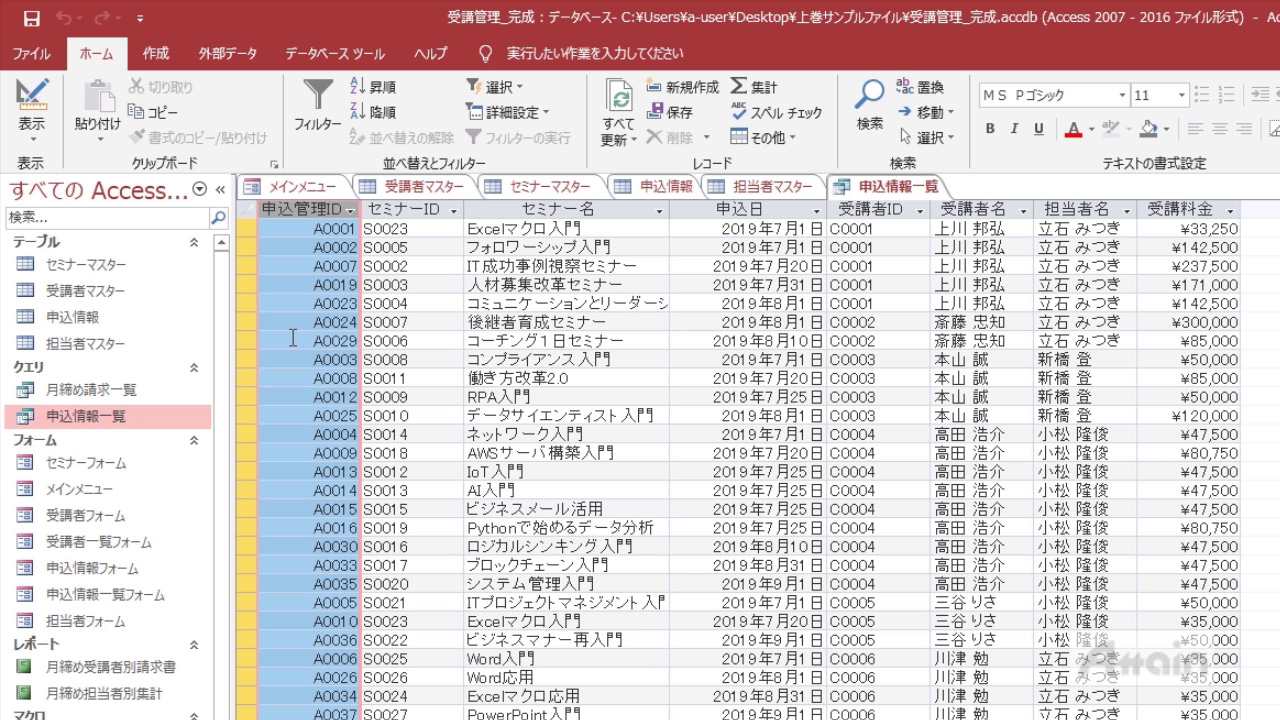This screenshot has width=1280, height=720.
Task: Click the 降順 descending sort icon
Action: [x=358, y=112]
